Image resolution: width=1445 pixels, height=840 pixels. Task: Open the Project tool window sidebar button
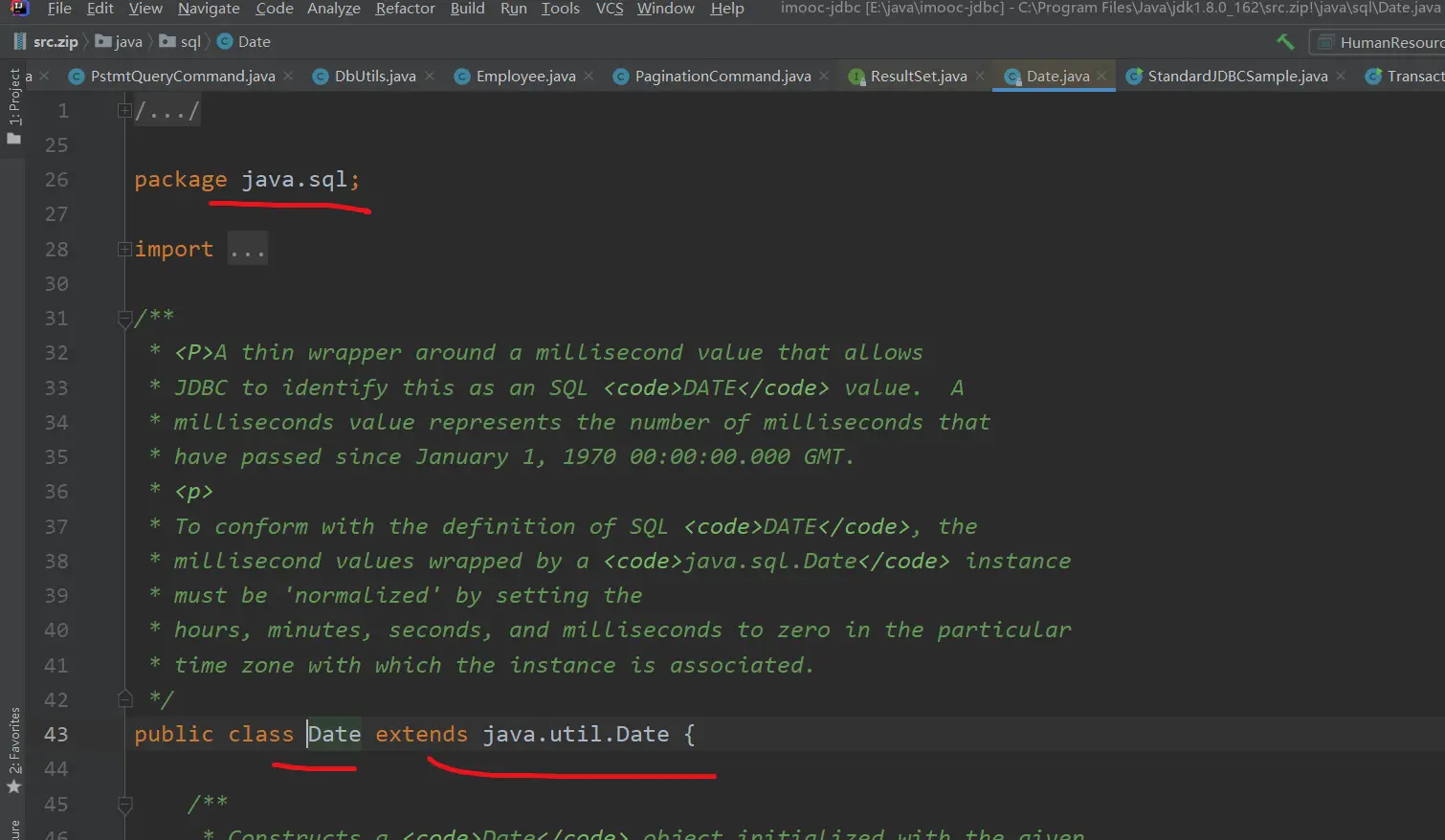tap(13, 105)
